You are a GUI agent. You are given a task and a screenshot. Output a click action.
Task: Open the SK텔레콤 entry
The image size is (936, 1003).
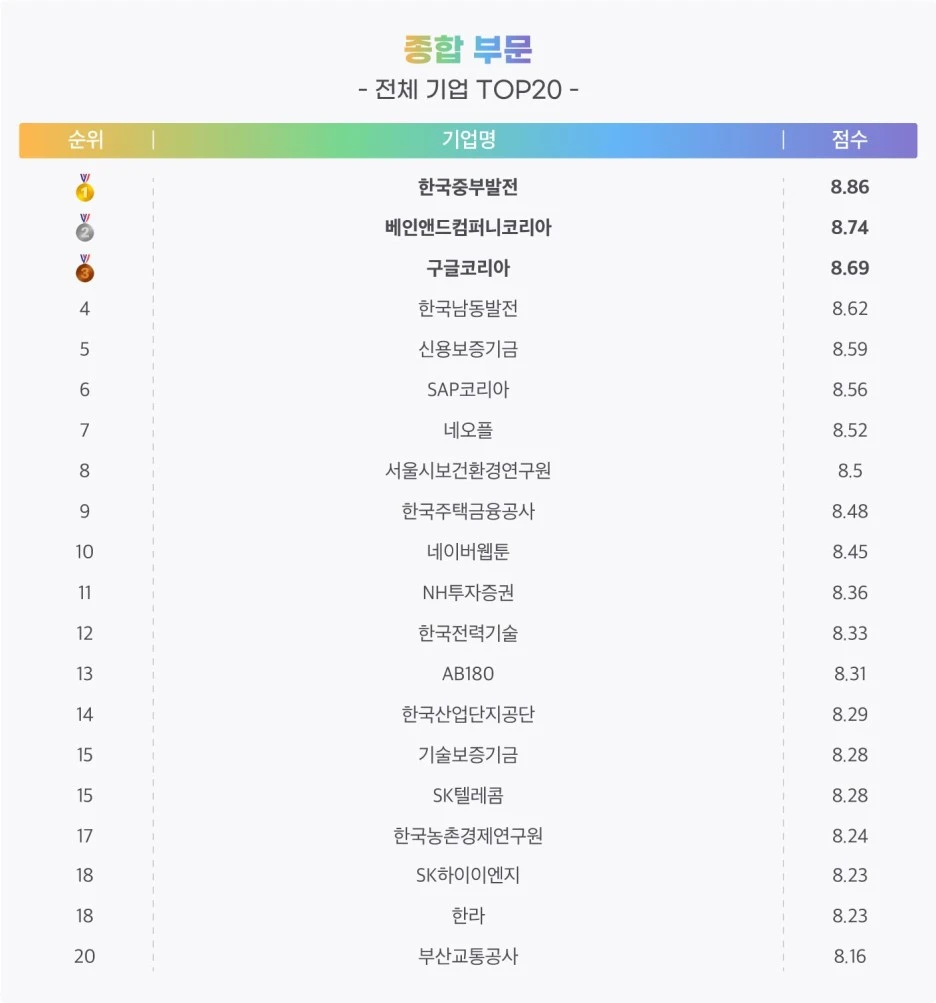coord(468,795)
